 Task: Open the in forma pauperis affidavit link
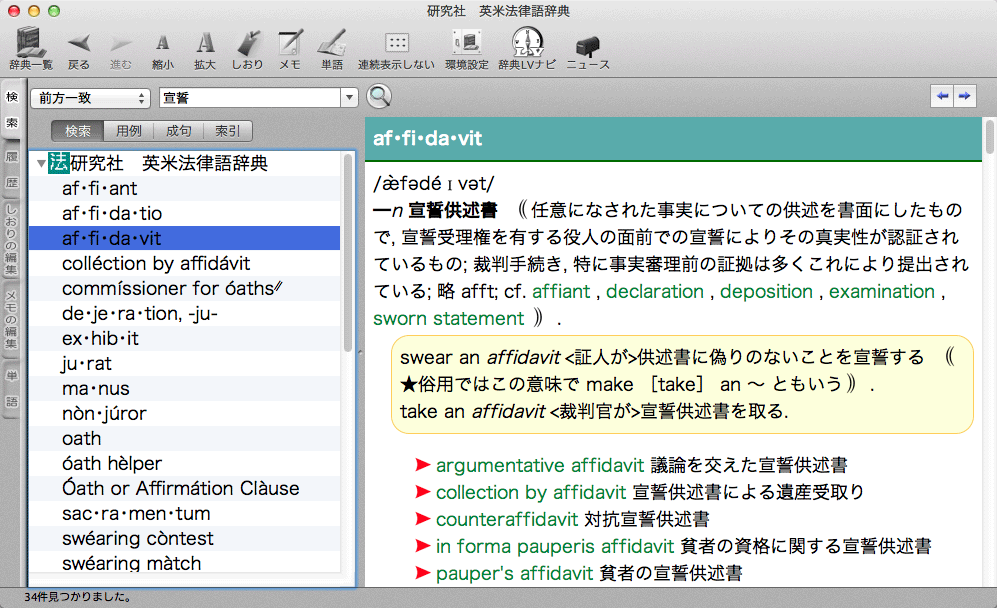[554, 546]
